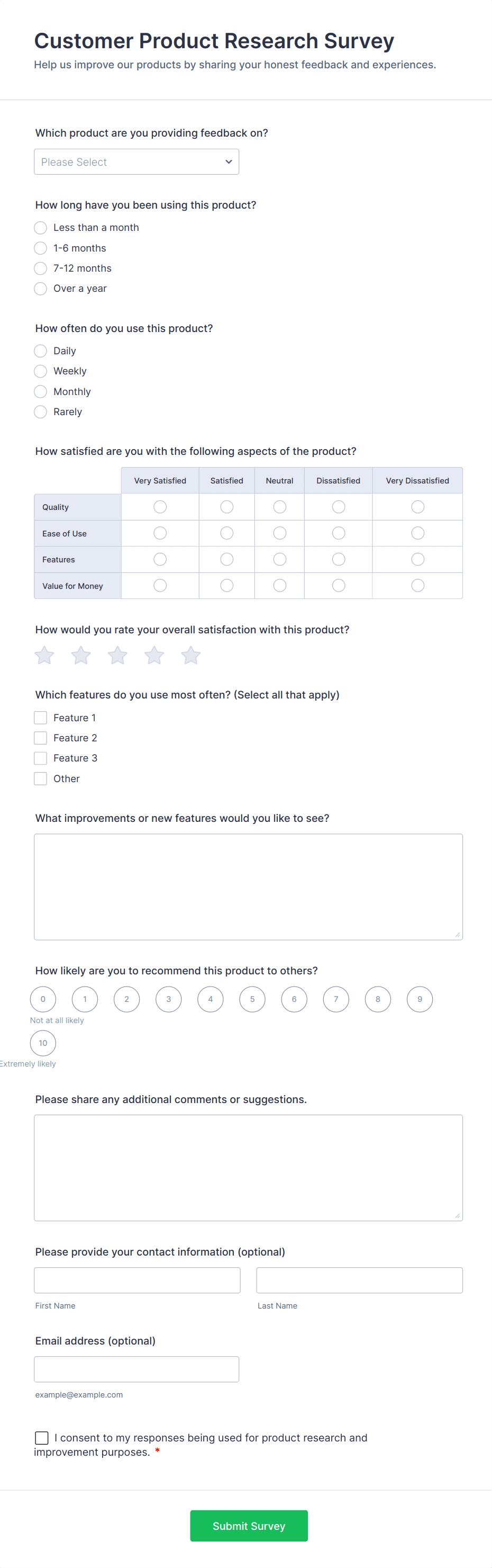
Task: Mark Ease of Use as Neutral
Action: (x=280, y=533)
